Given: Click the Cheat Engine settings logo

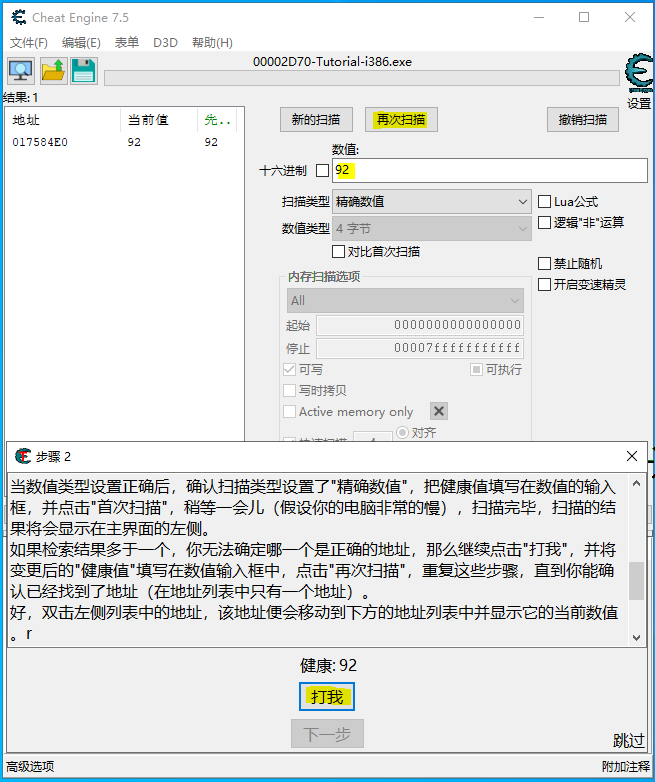Looking at the screenshot, I should point(639,74).
